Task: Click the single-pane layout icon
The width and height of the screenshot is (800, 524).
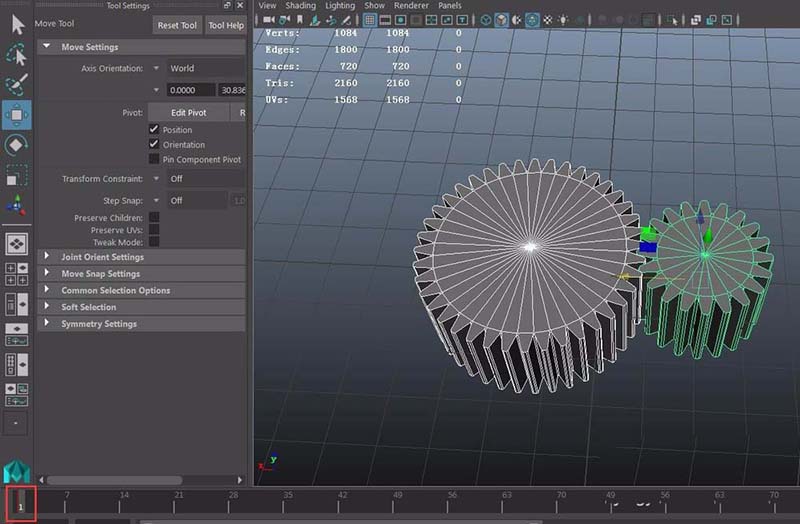Action: 16,243
